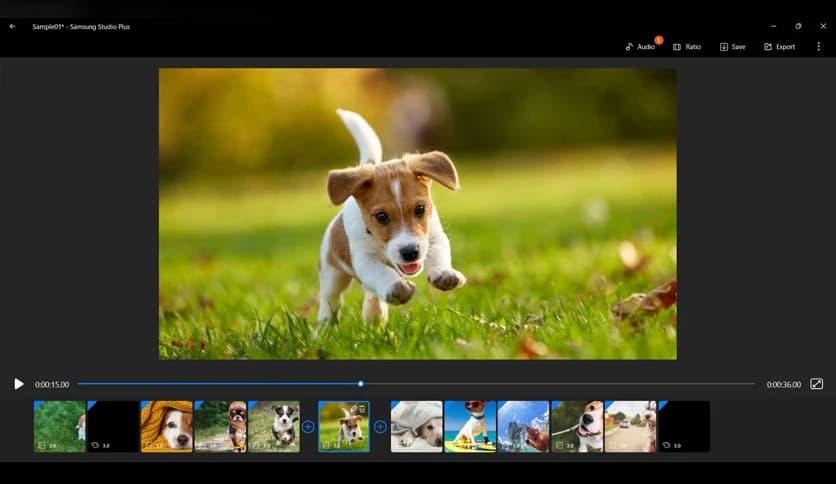Expand preview to full screen

coord(816,384)
